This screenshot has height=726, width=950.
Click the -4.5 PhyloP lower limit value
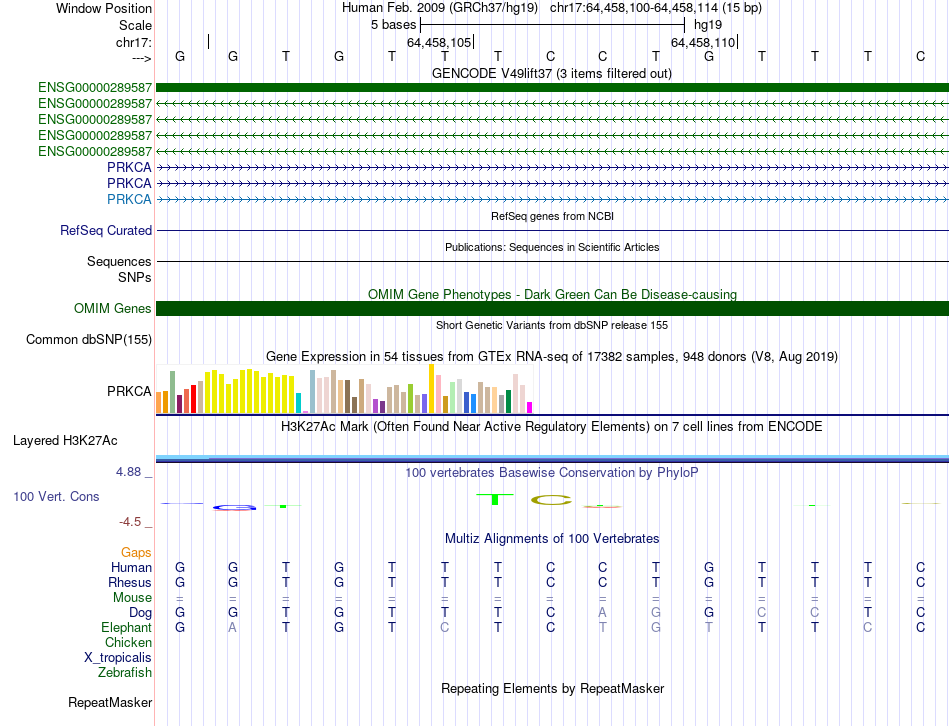(x=130, y=522)
